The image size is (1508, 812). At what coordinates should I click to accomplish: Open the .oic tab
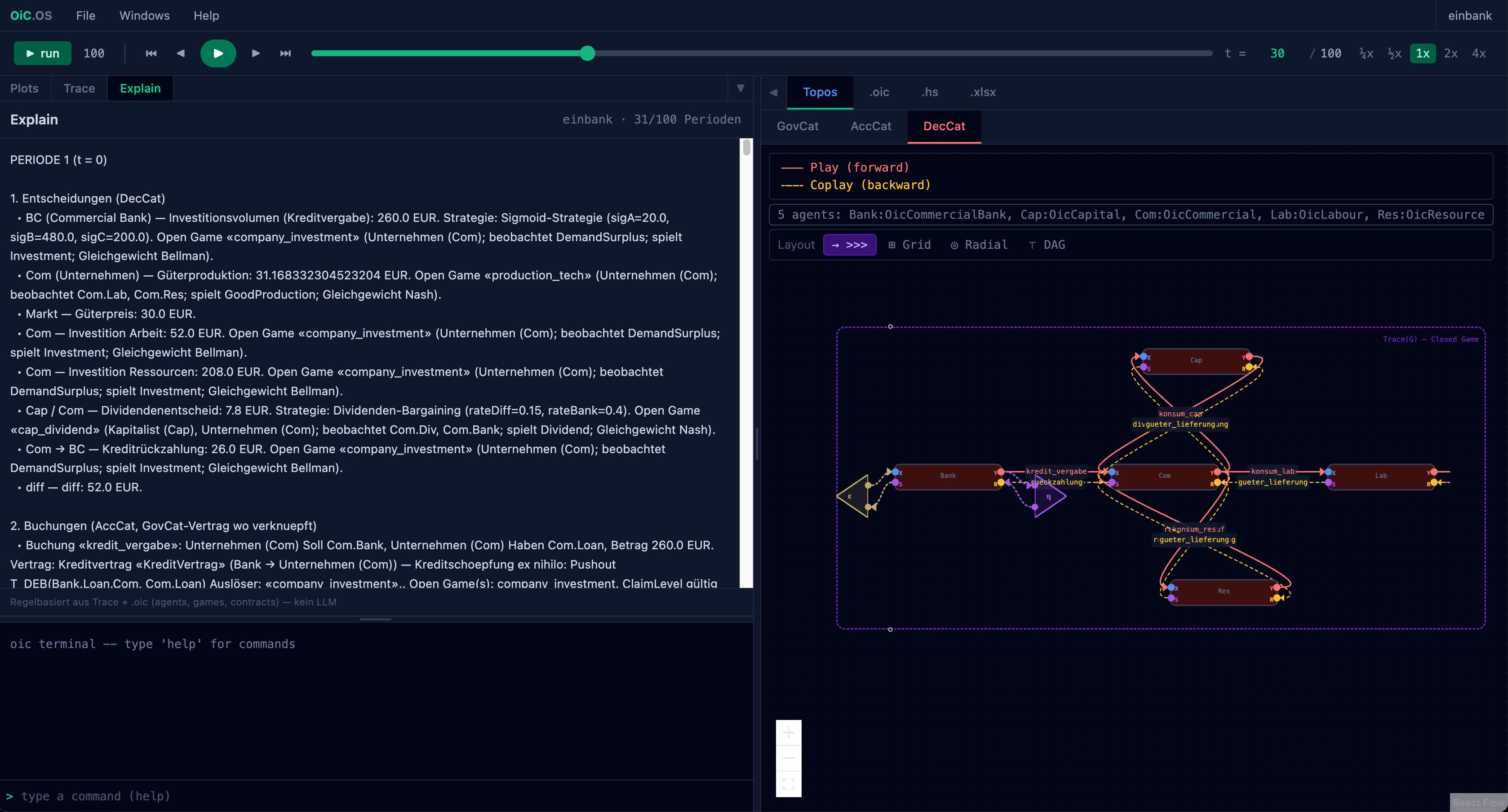(x=878, y=93)
